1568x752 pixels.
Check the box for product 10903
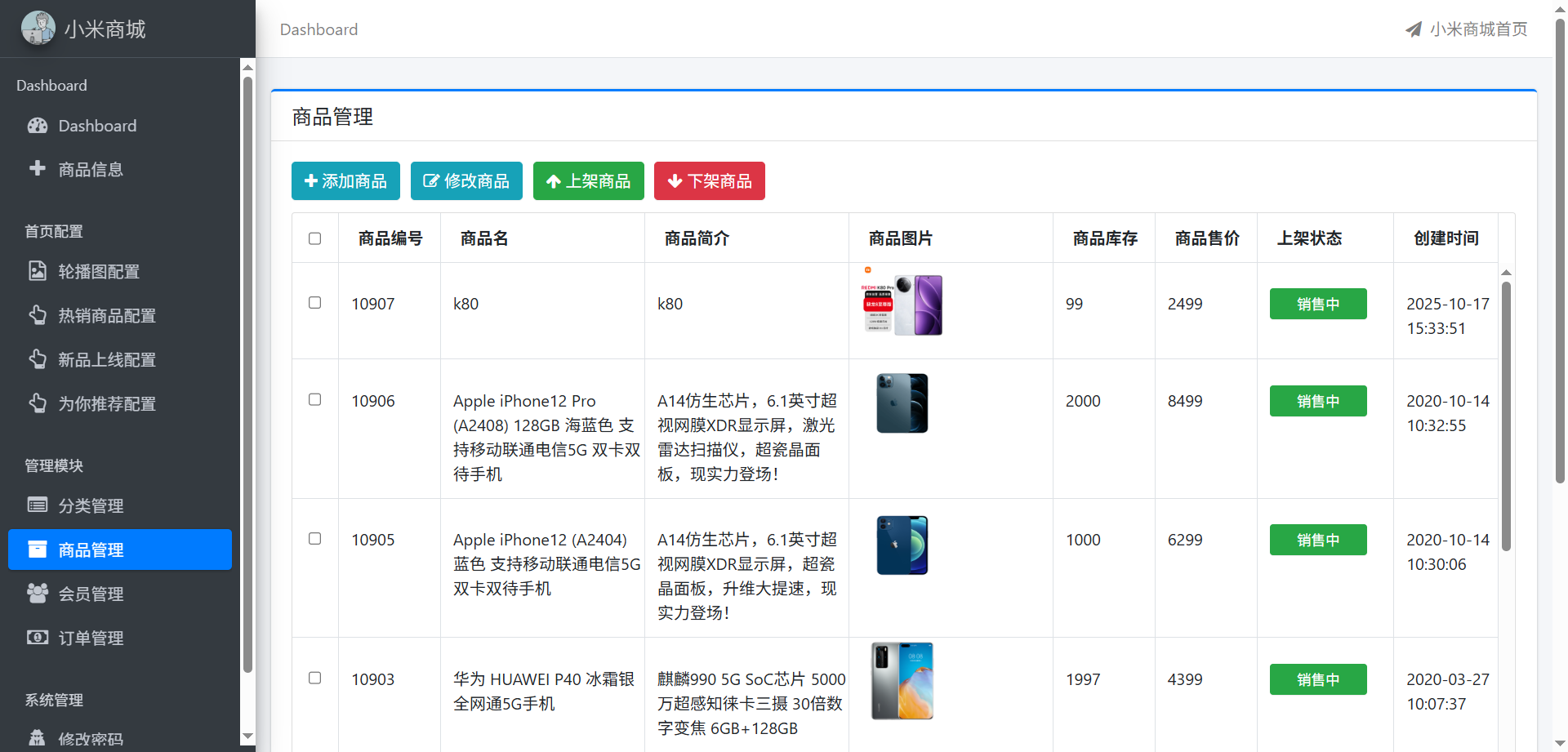coord(315,678)
